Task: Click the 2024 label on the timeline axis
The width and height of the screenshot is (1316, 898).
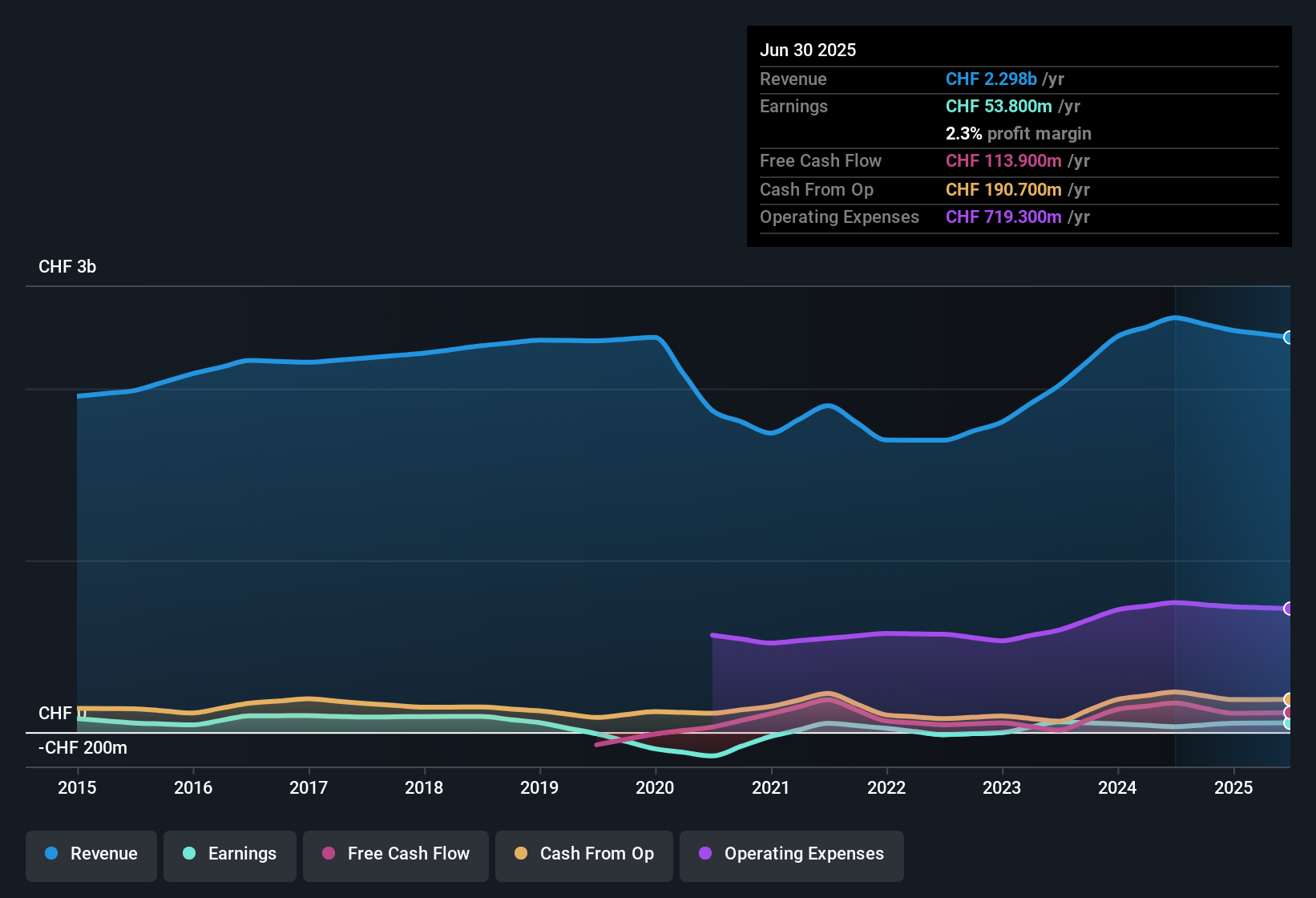Action: pos(1117,788)
